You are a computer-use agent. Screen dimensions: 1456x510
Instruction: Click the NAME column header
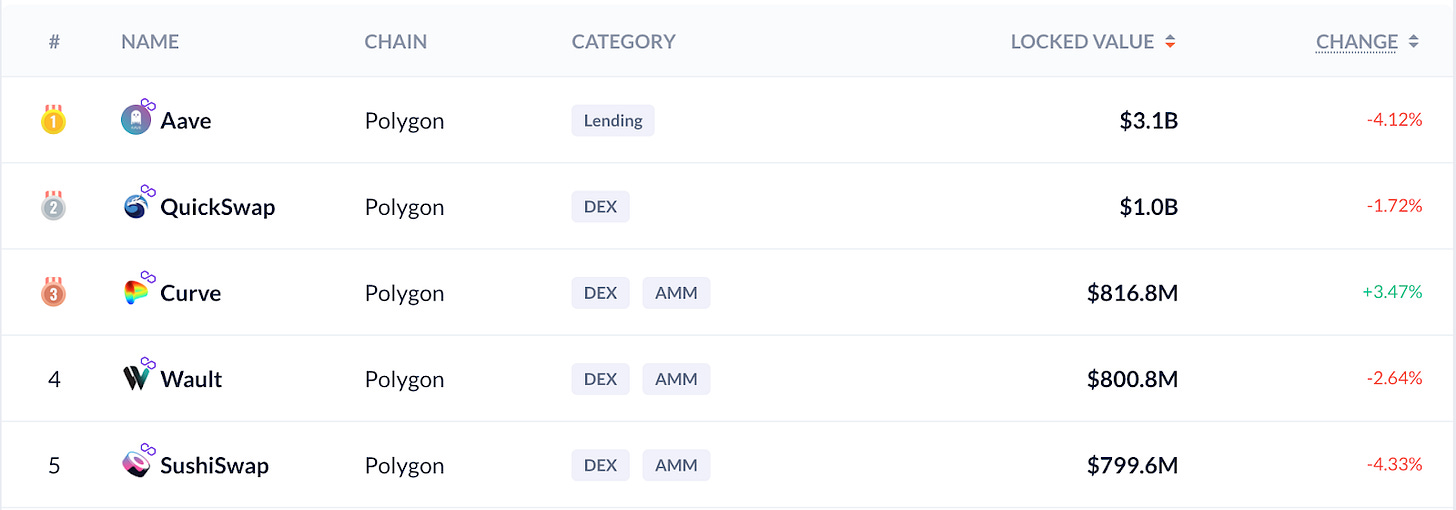pos(150,42)
